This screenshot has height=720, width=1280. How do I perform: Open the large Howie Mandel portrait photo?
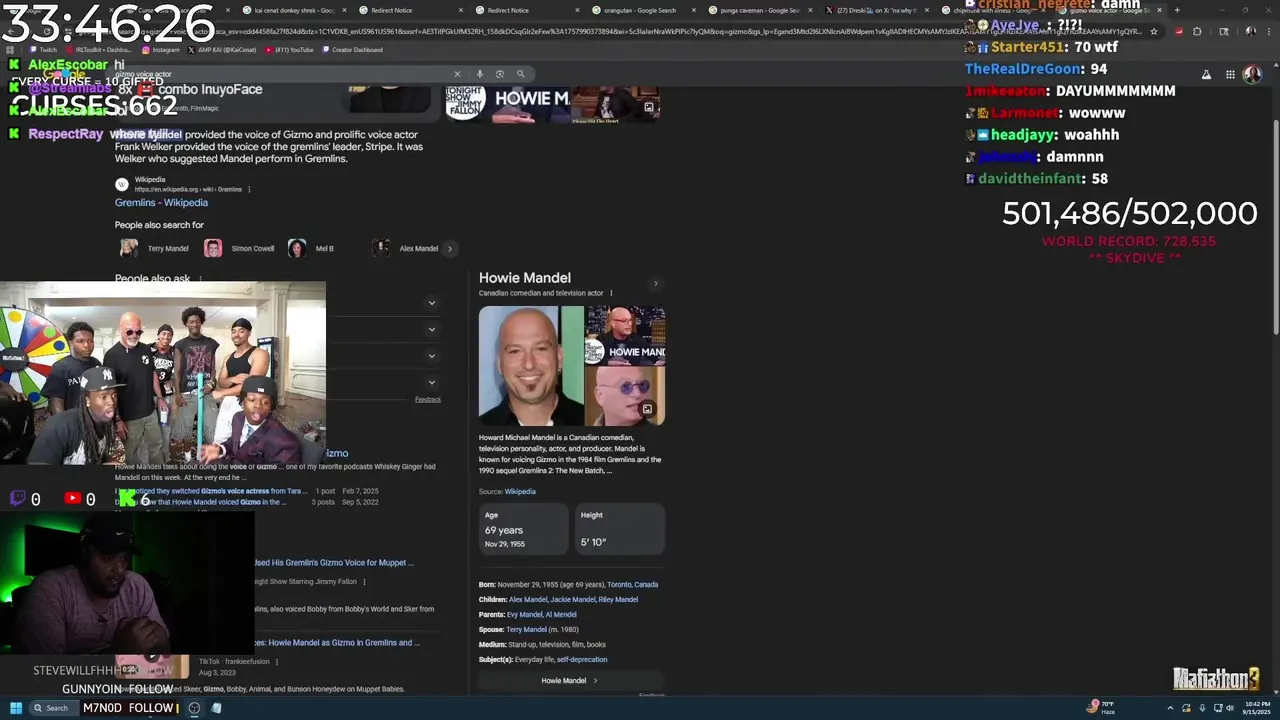531,366
